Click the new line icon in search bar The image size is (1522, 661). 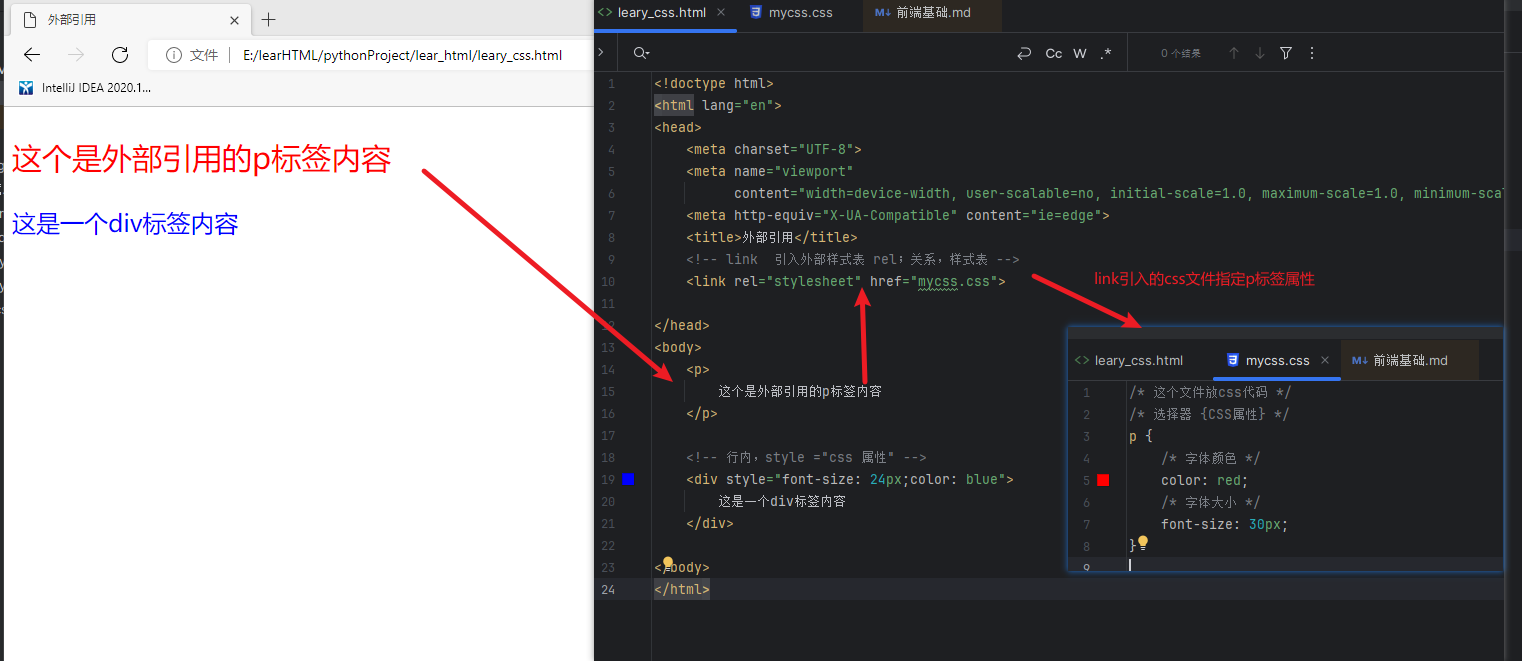pyautogui.click(x=1024, y=53)
